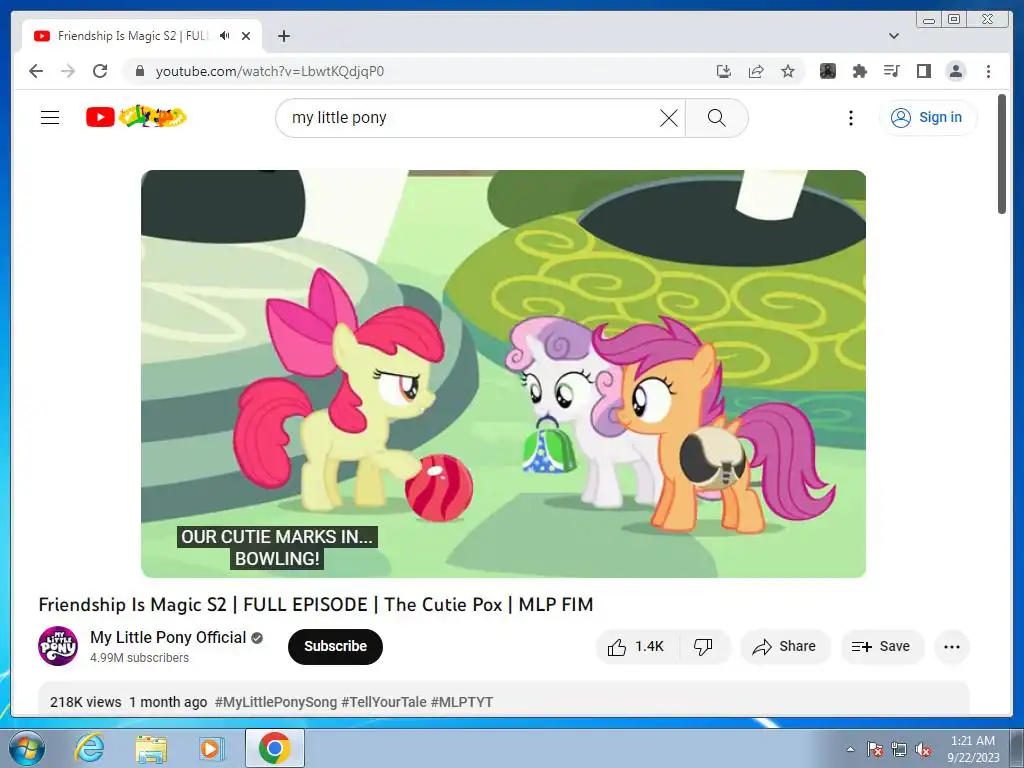Viewport: 1024px width, 768px height.
Task: Install the app via address bar icon
Action: pyautogui.click(x=724, y=71)
